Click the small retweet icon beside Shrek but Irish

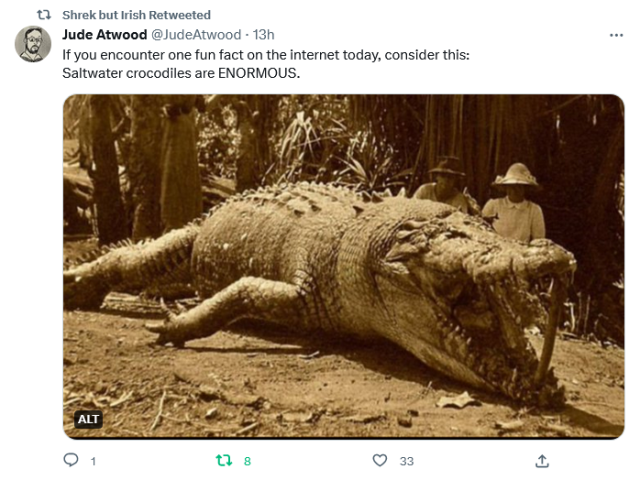tap(44, 15)
